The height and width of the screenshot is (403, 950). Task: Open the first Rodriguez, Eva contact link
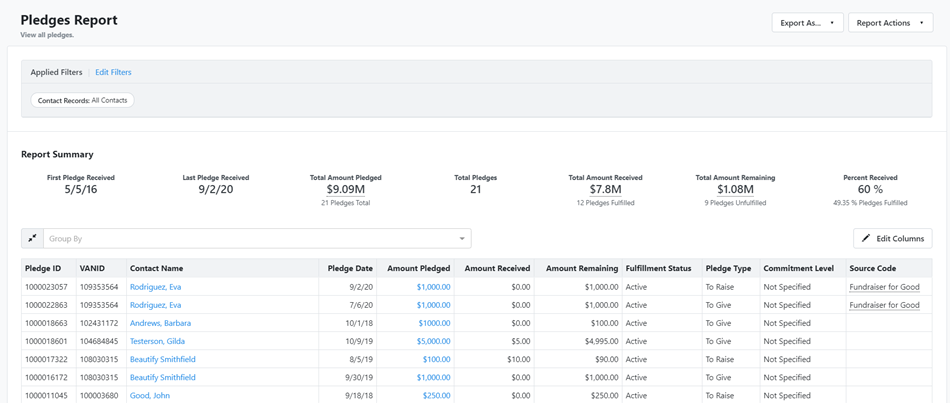(155, 287)
